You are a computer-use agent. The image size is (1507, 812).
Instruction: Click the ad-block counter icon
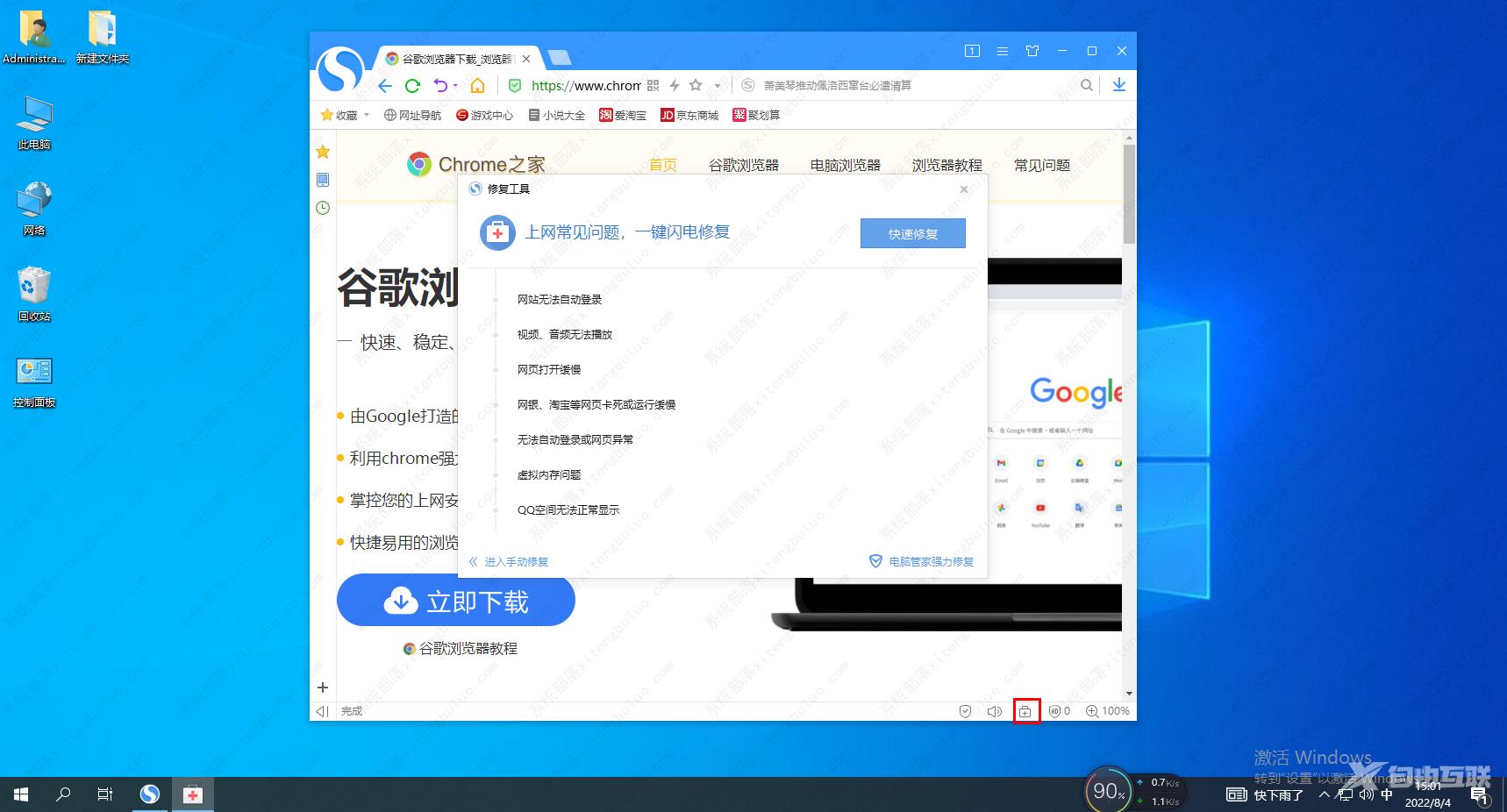[1060, 711]
